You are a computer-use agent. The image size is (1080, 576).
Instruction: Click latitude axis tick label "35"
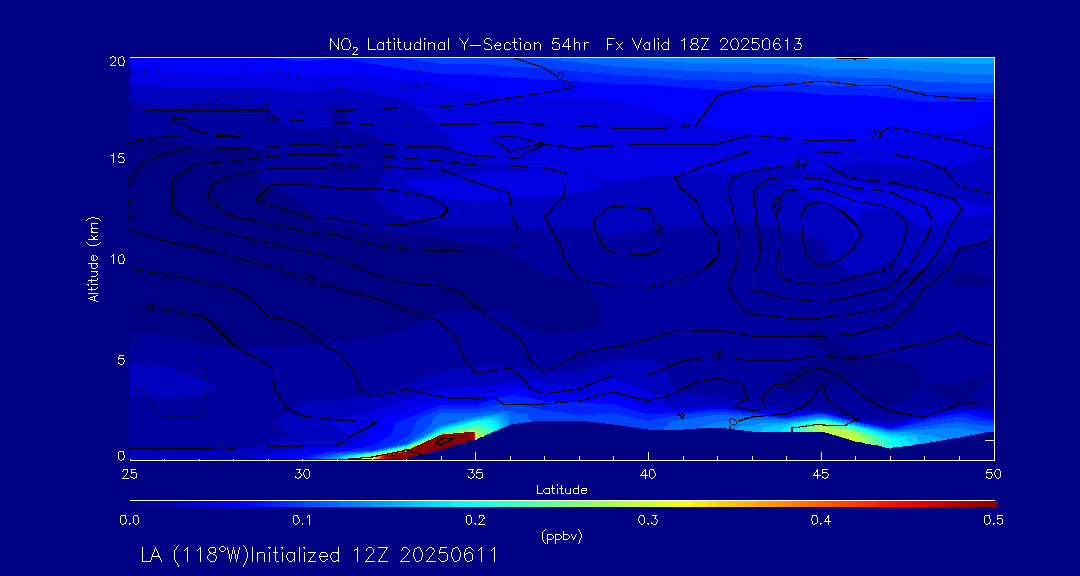475,473
